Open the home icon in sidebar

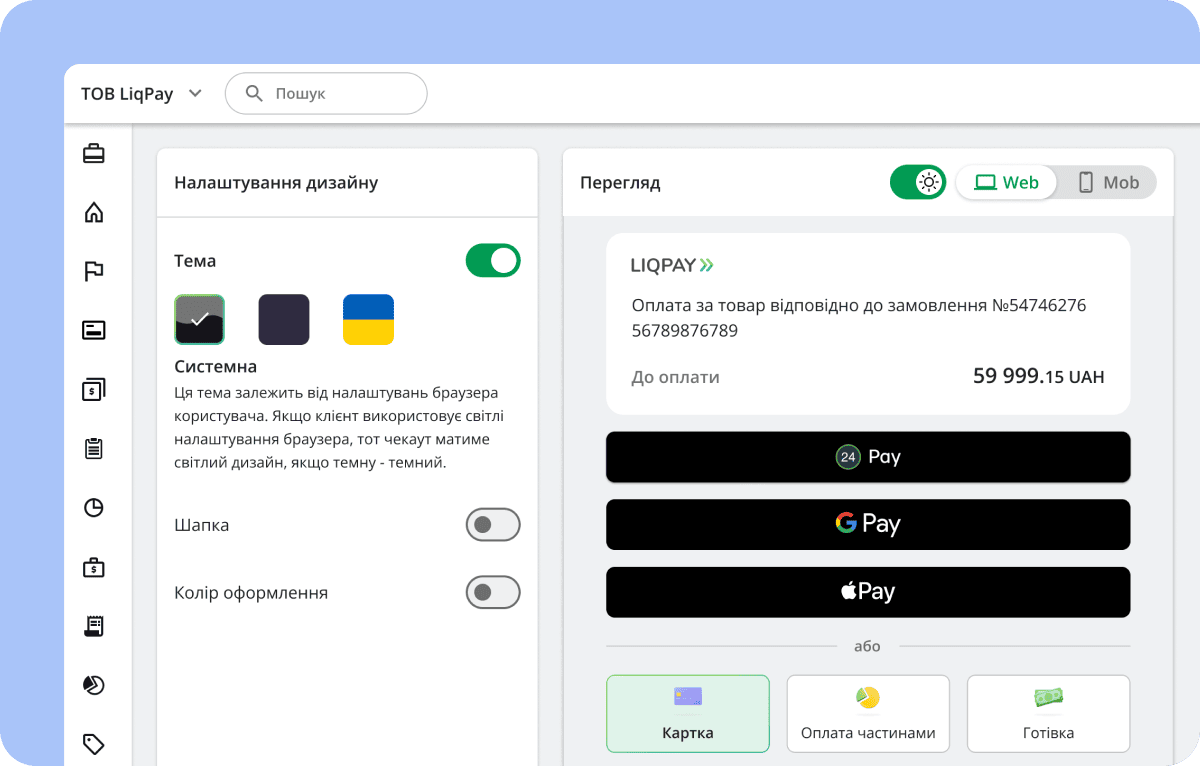(x=93, y=212)
